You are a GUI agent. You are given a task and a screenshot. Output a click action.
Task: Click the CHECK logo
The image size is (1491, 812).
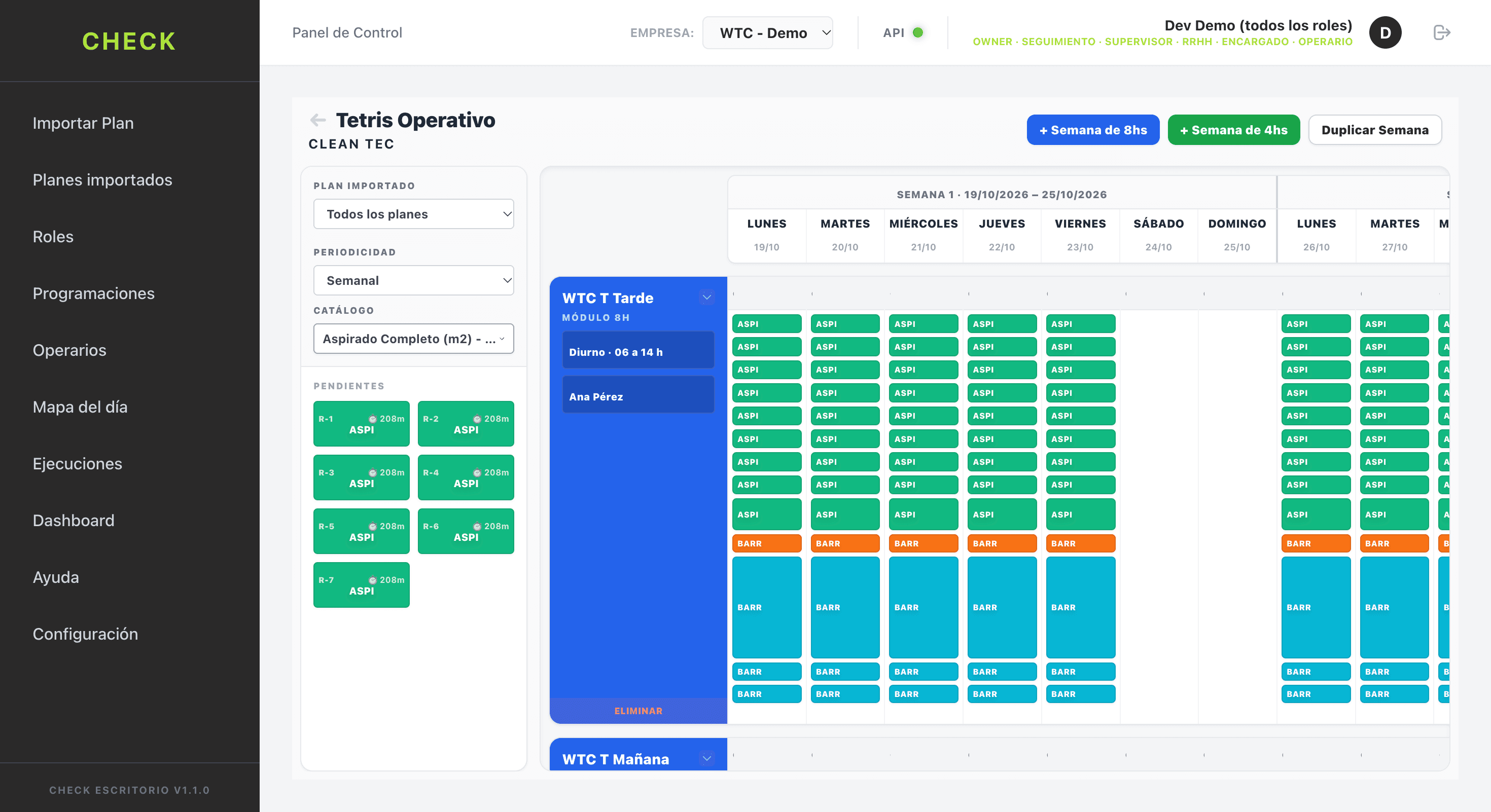[129, 41]
